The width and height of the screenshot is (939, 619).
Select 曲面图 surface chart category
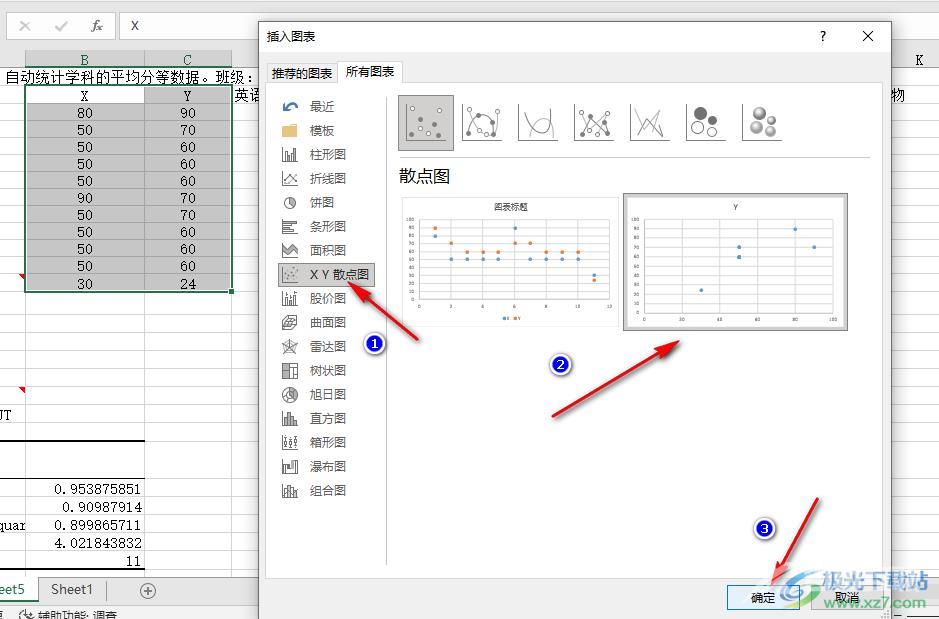point(327,322)
